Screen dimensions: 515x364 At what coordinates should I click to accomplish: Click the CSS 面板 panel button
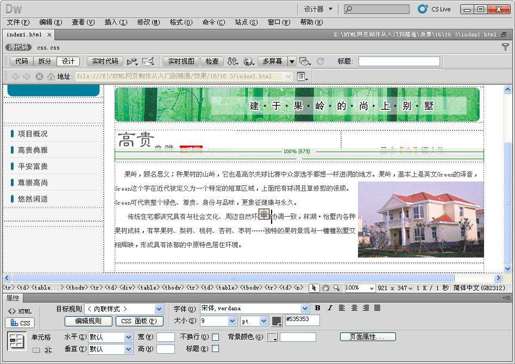point(139,321)
